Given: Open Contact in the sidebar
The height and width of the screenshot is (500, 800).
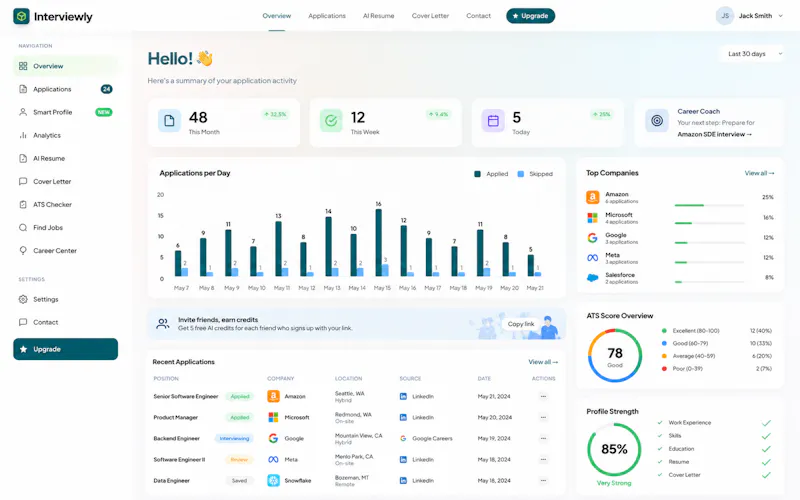Looking at the screenshot, I should click(x=65, y=322).
